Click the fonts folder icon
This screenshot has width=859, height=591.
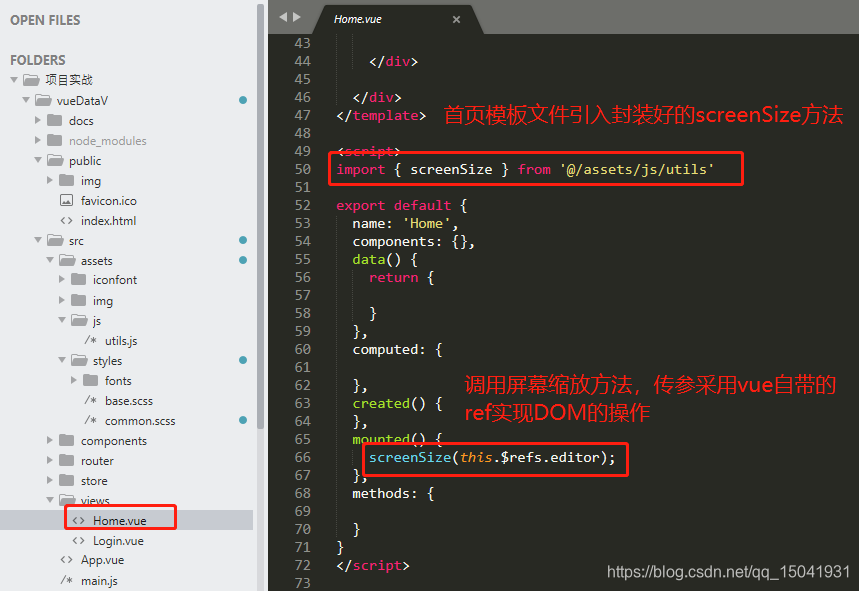tap(91, 380)
